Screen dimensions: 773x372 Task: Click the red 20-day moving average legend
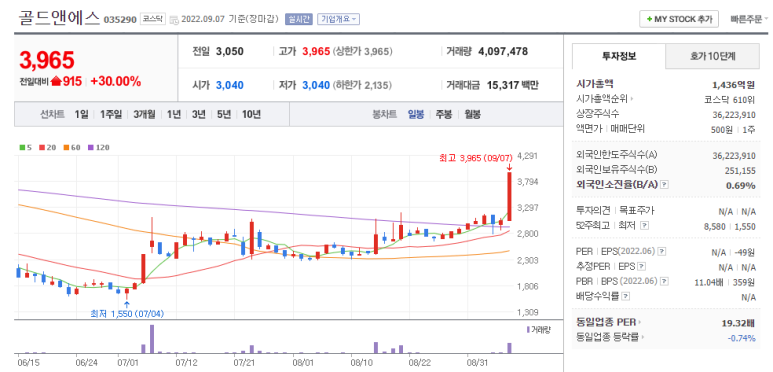click(43, 147)
